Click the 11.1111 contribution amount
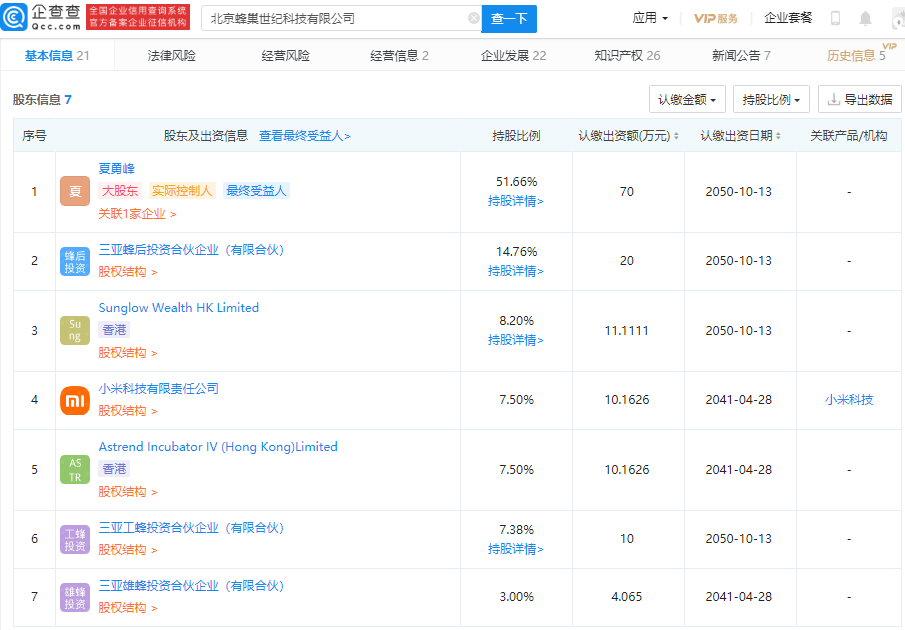The image size is (905, 630). tap(627, 331)
